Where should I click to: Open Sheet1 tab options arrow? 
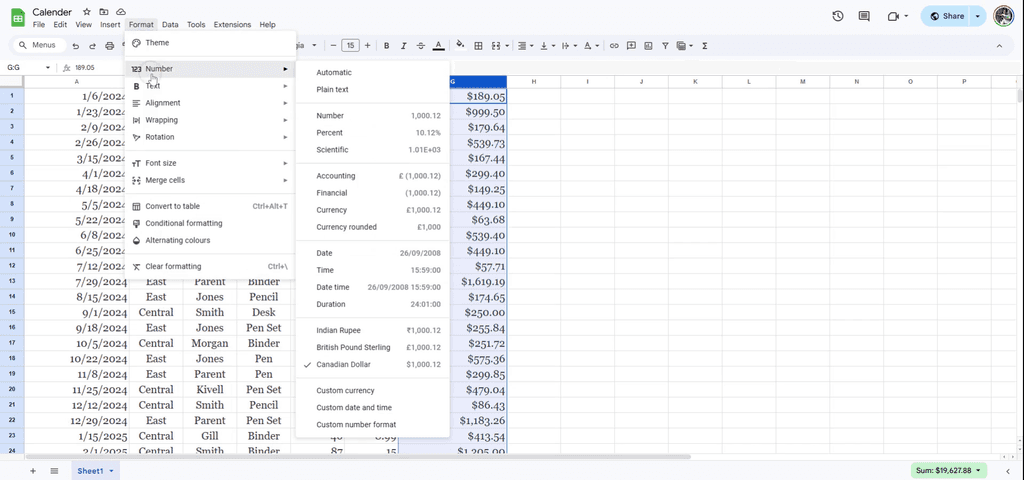coord(112,471)
